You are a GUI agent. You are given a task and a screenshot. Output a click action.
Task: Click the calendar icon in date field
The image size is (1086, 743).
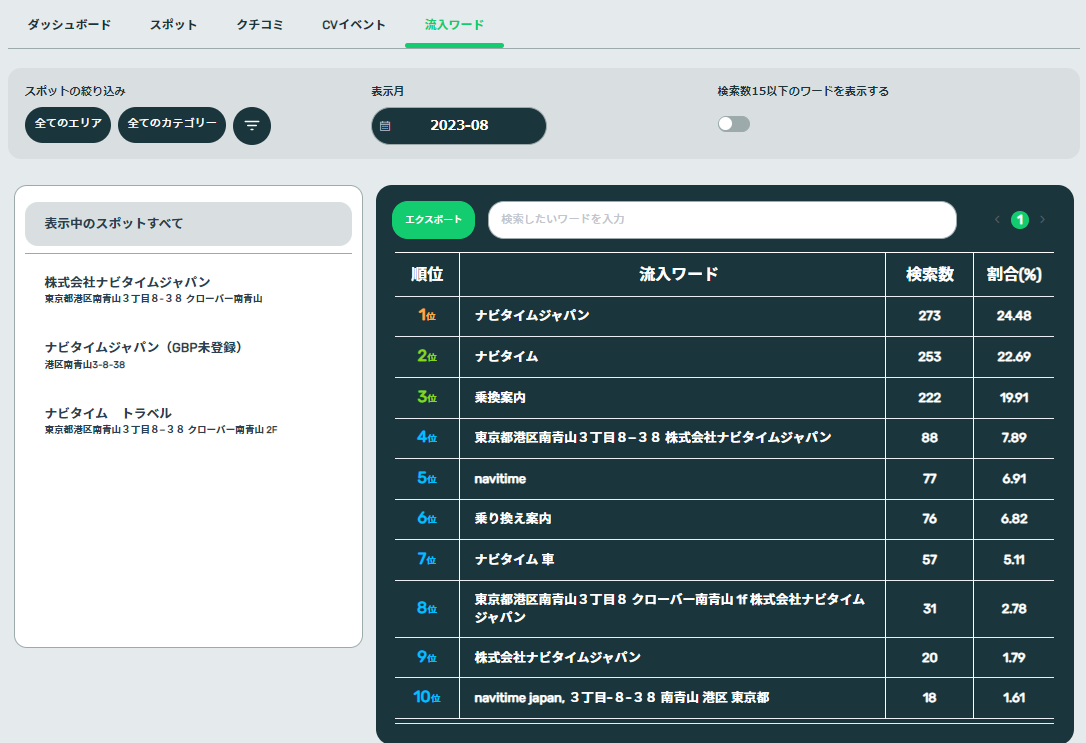point(385,126)
